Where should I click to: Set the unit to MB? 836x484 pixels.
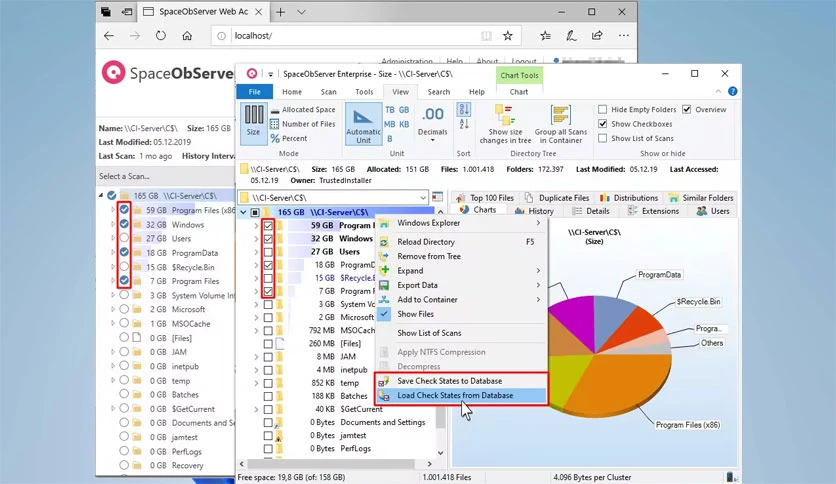click(x=390, y=124)
